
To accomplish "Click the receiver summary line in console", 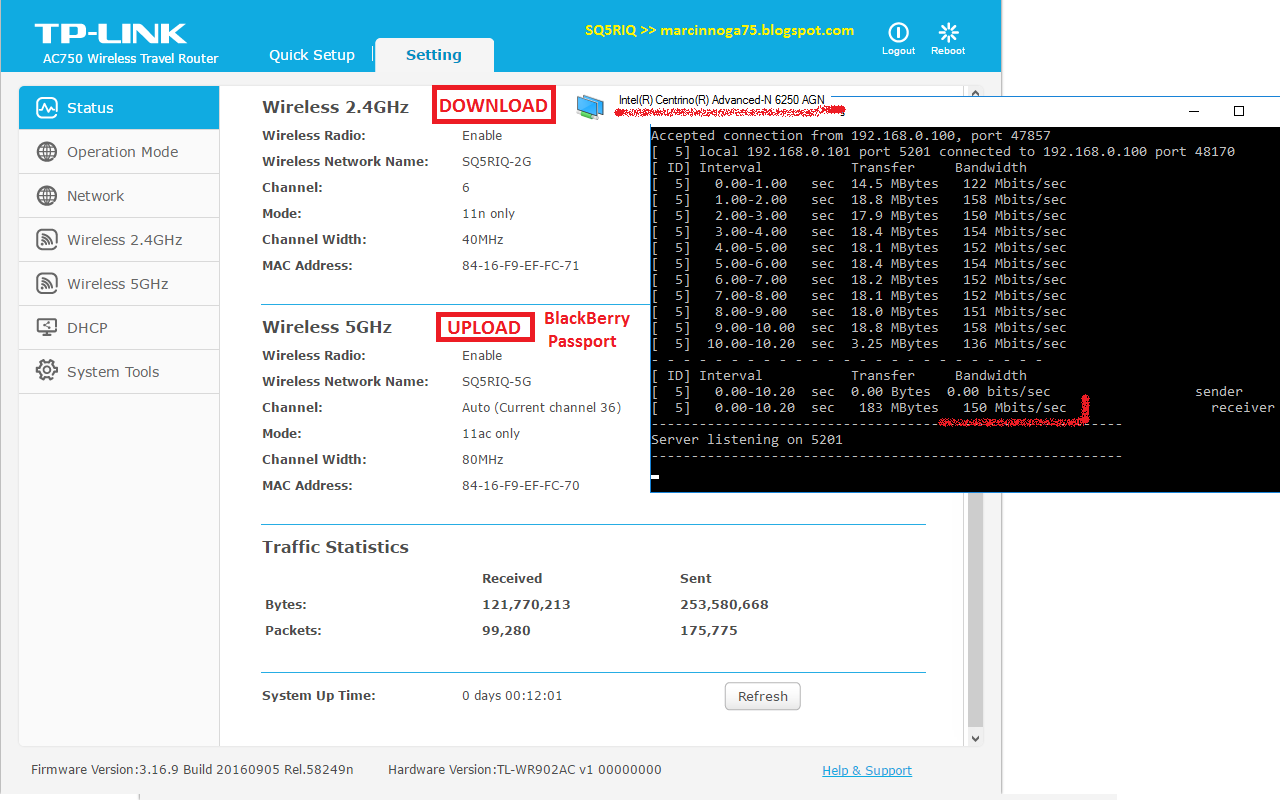I will pos(963,407).
